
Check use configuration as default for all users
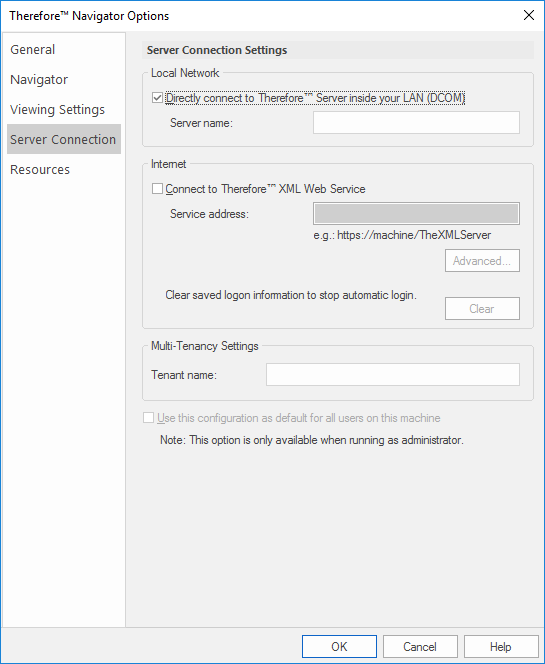point(149,418)
